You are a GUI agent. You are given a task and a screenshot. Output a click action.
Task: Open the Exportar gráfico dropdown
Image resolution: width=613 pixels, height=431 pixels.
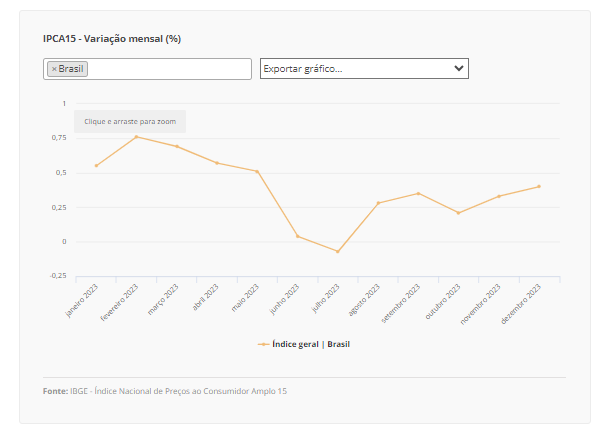[364, 68]
